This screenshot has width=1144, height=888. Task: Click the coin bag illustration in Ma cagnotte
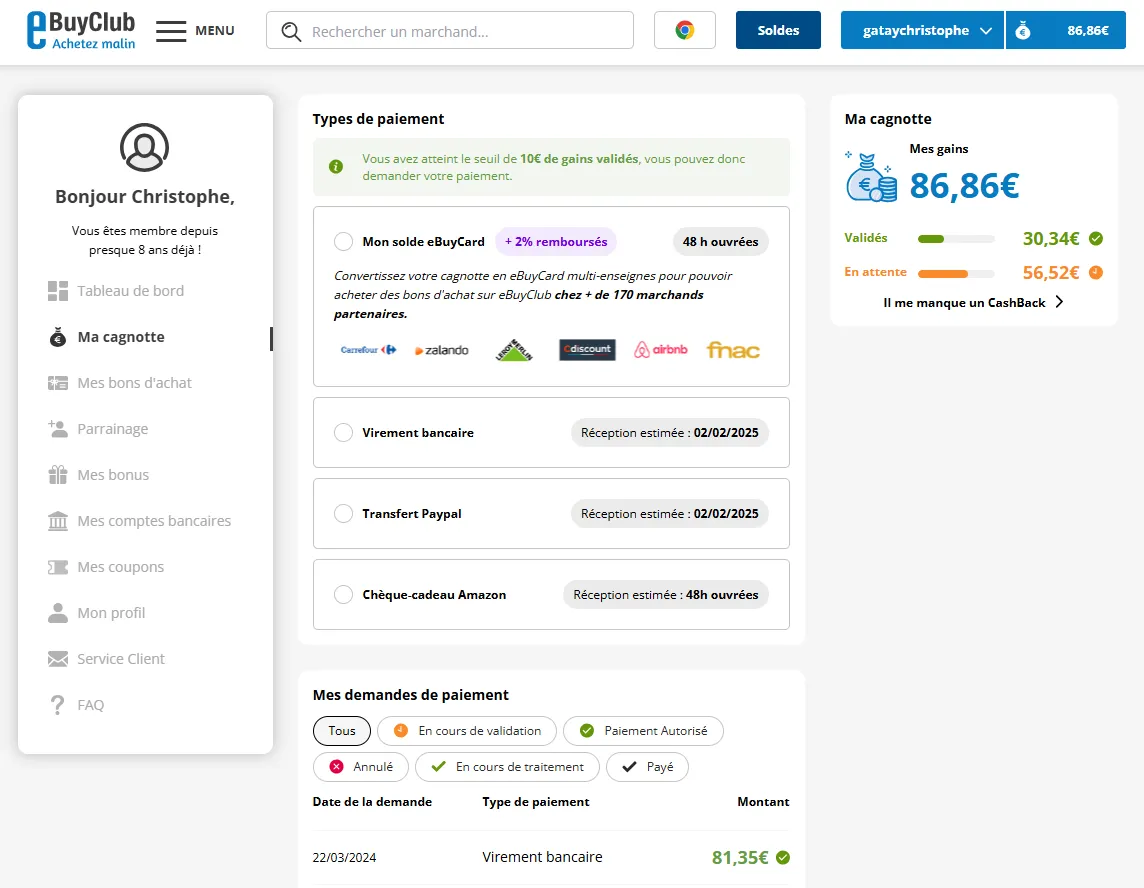point(871,177)
